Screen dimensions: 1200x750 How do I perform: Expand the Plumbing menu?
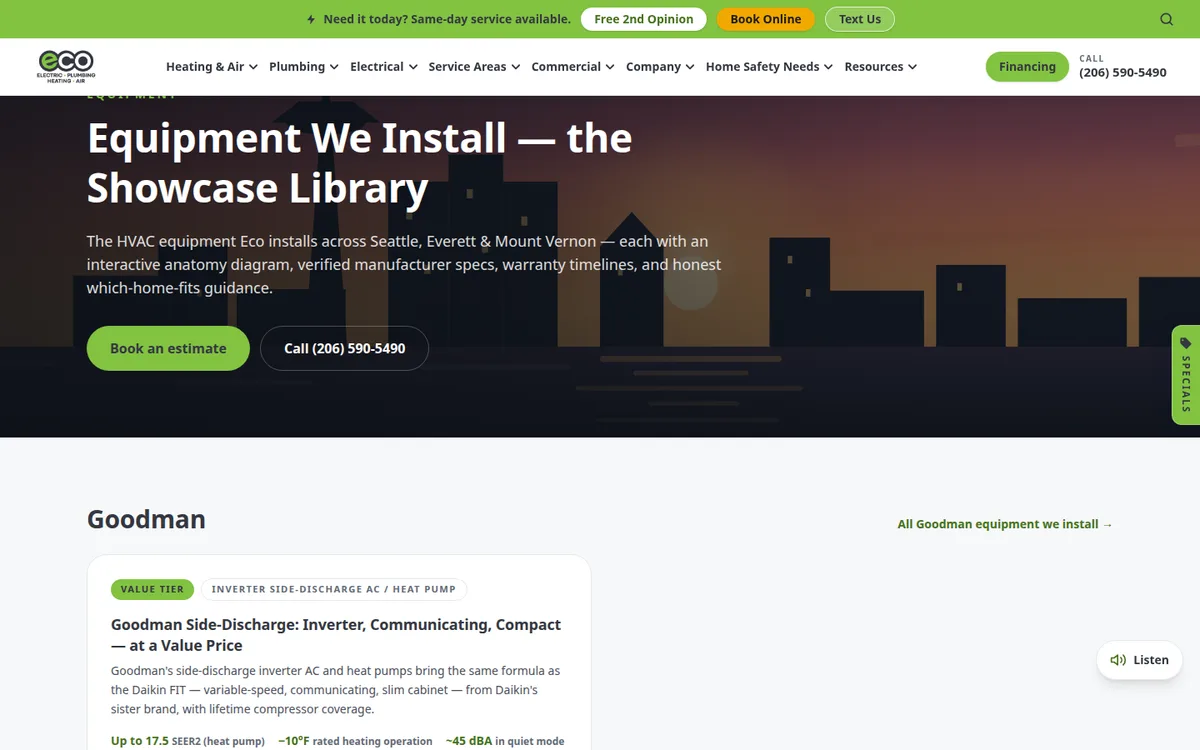coord(304,67)
